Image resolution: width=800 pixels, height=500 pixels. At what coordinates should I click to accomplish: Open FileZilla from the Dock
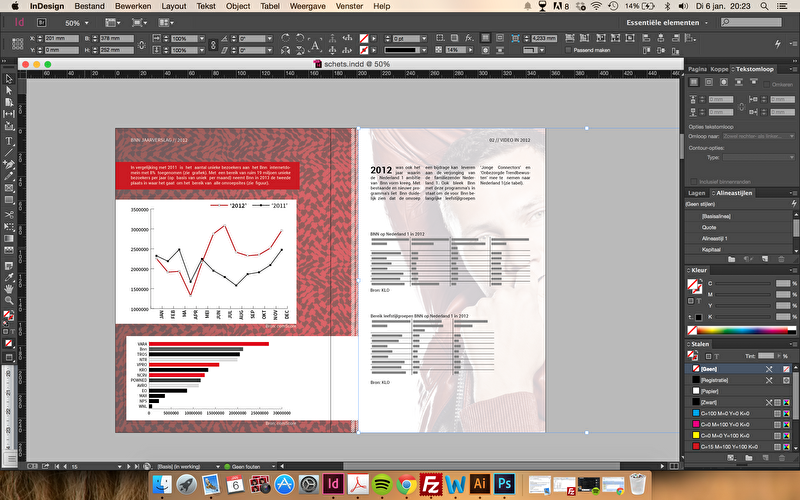tap(431, 484)
